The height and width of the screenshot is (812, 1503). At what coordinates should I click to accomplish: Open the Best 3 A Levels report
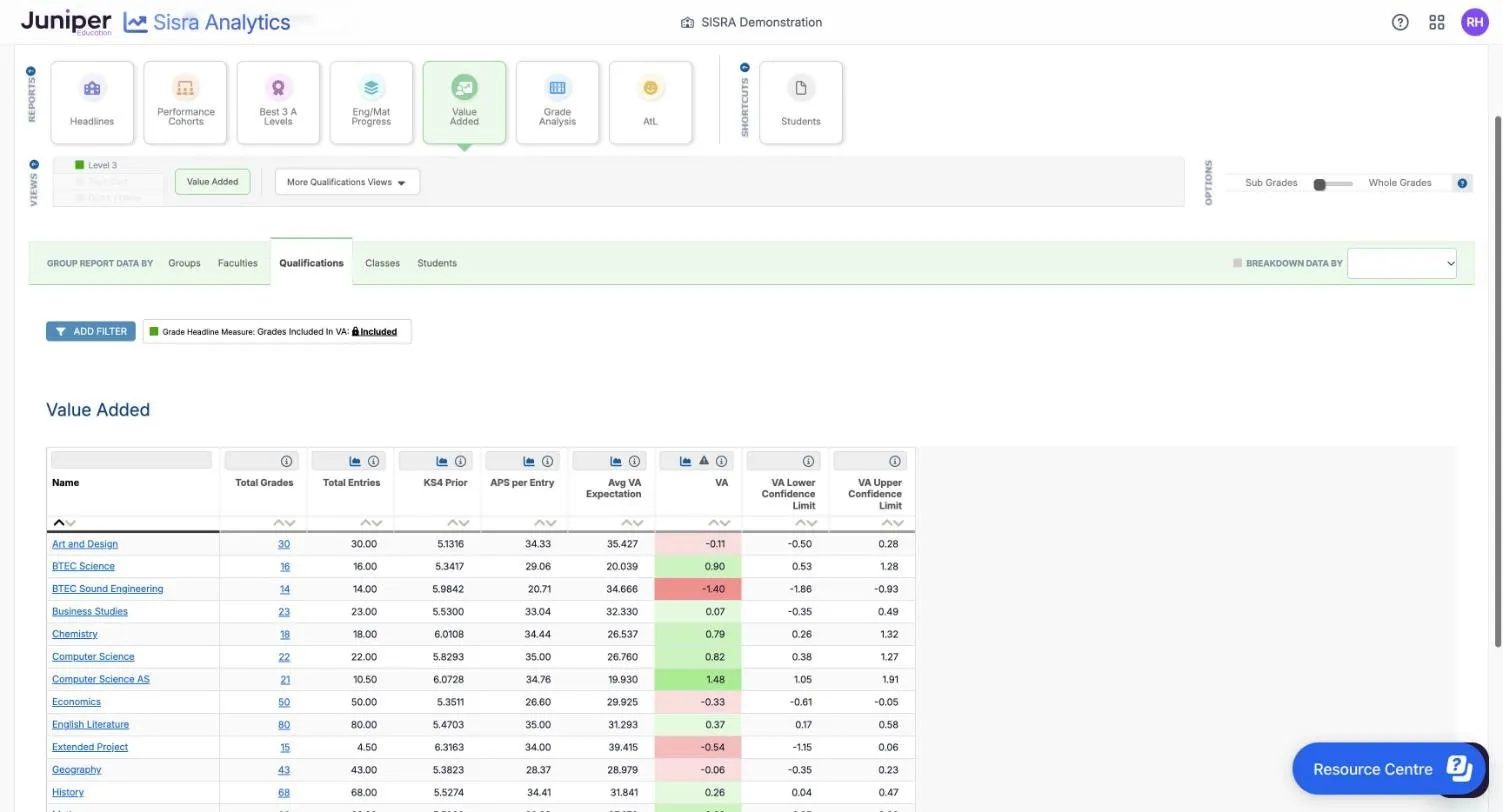278,102
